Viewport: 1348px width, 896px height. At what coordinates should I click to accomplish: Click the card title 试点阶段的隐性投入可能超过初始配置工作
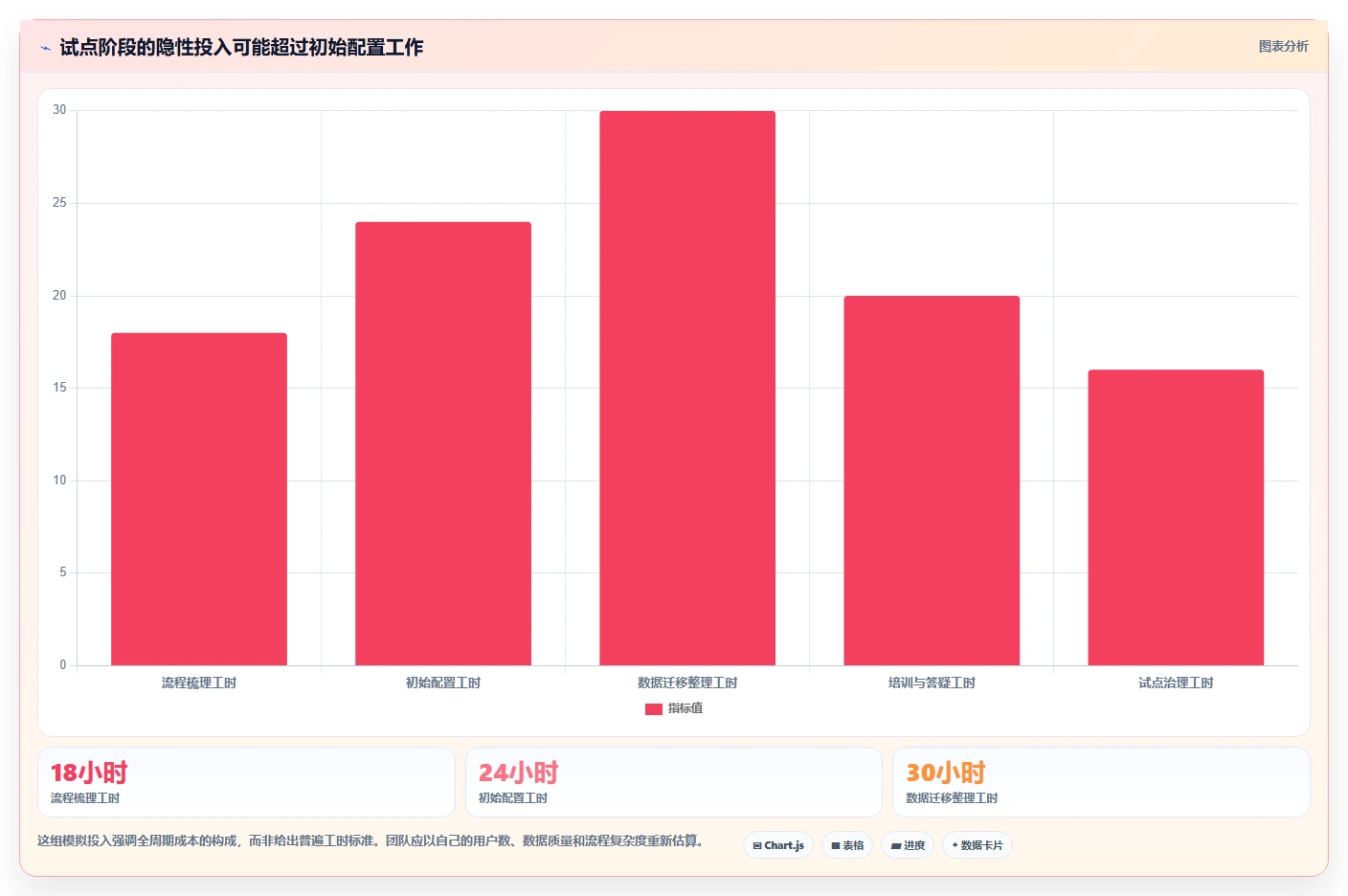241,48
